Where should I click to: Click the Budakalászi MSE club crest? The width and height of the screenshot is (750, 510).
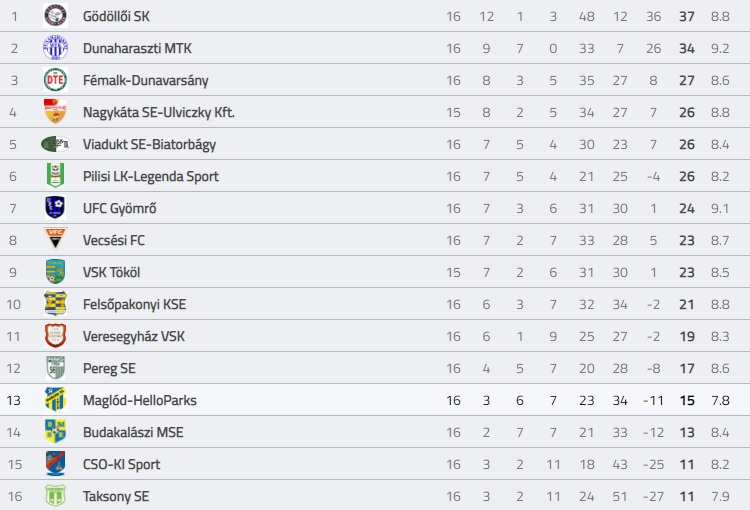pos(55,432)
